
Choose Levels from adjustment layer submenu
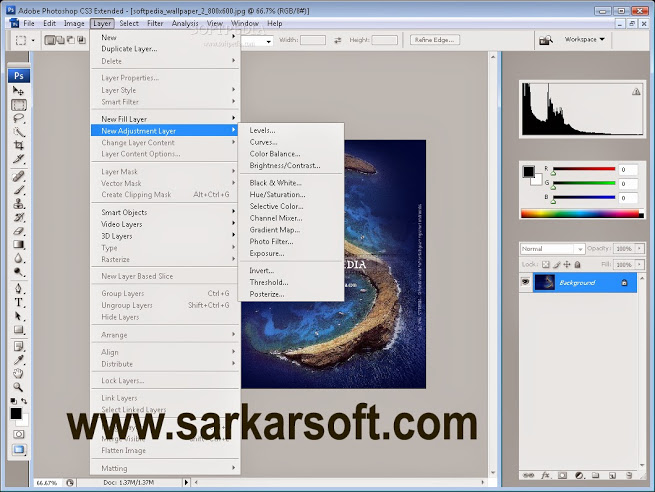coord(262,130)
